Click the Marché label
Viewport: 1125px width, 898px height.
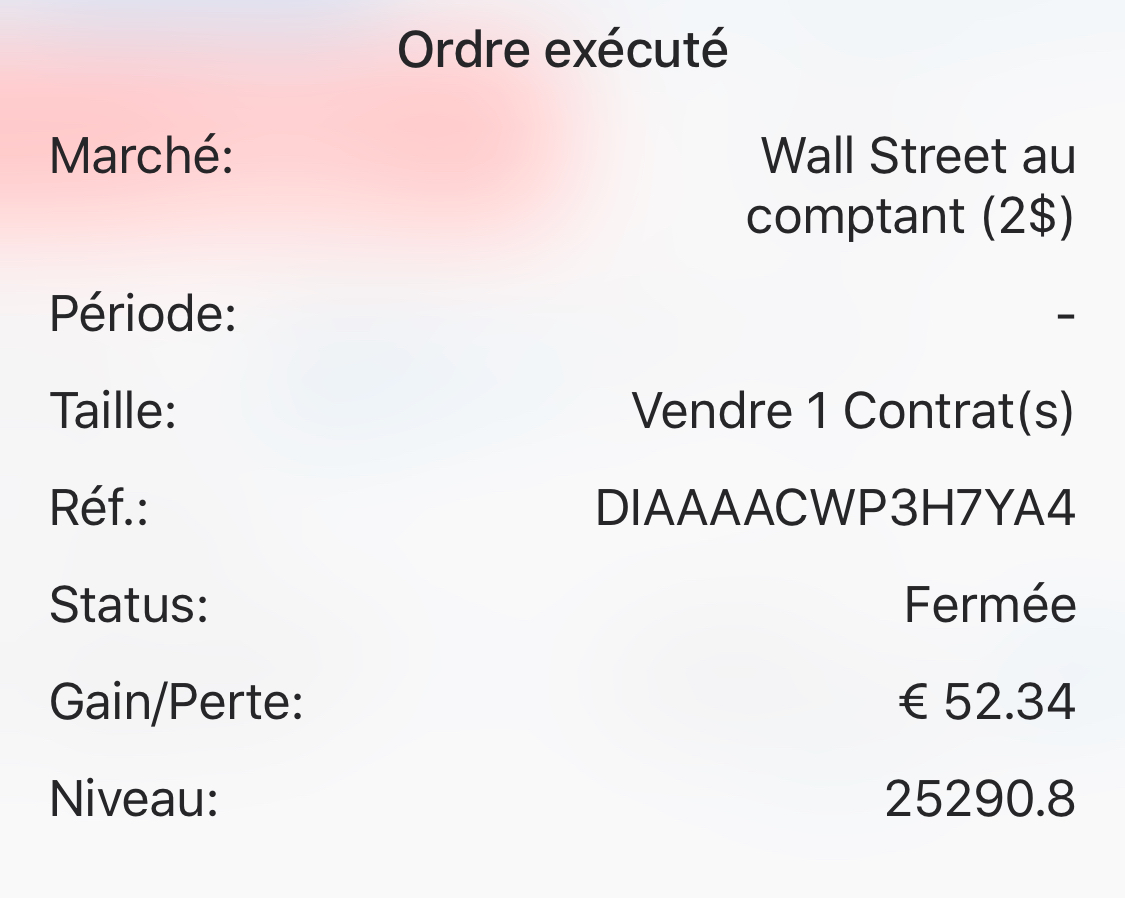pyautogui.click(x=141, y=155)
